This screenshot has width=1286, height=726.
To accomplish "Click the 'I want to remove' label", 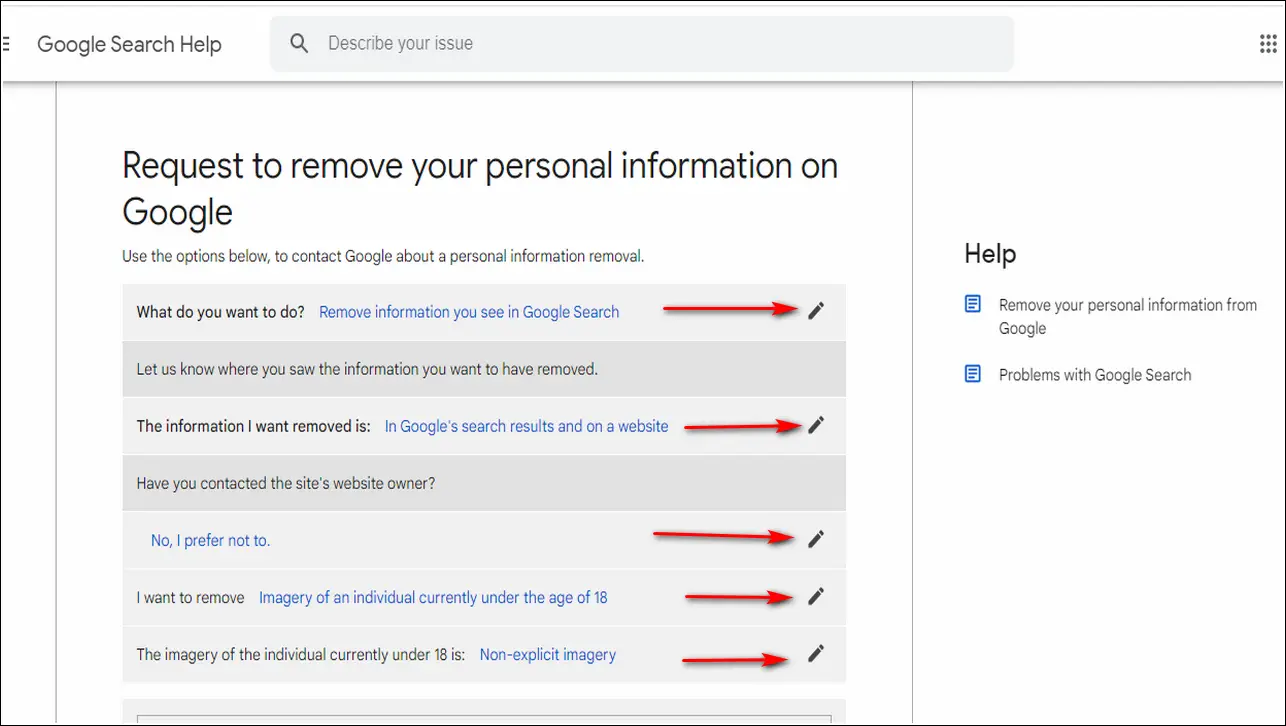I will pyautogui.click(x=191, y=598).
